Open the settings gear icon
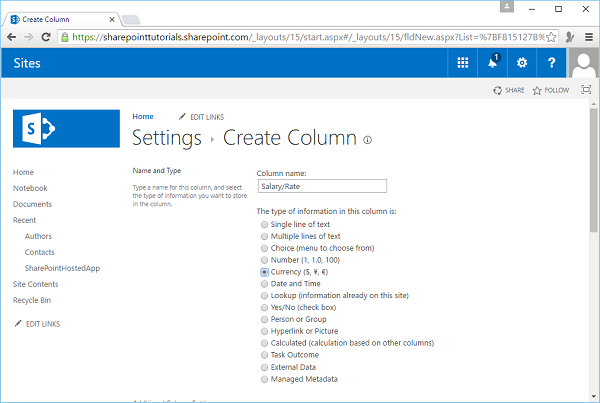The width and height of the screenshot is (600, 403). pyautogui.click(x=521, y=63)
